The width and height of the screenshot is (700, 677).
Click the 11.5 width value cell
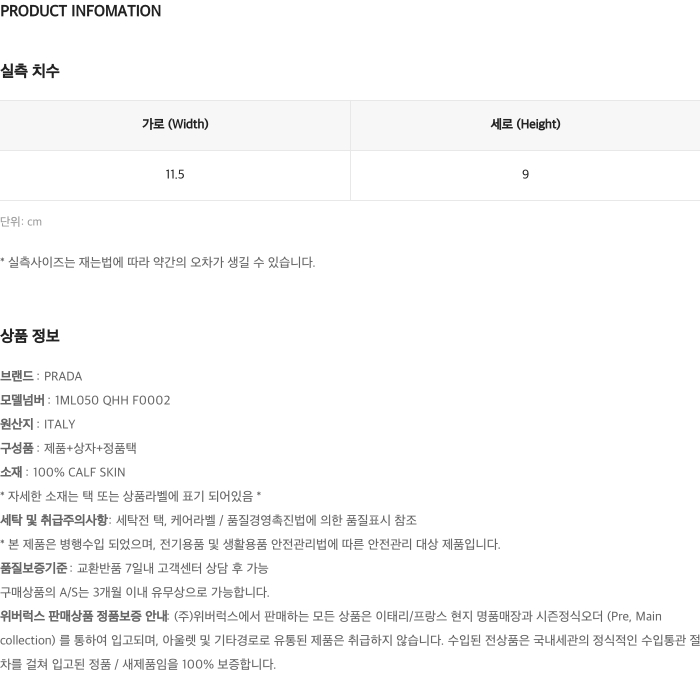175,175
